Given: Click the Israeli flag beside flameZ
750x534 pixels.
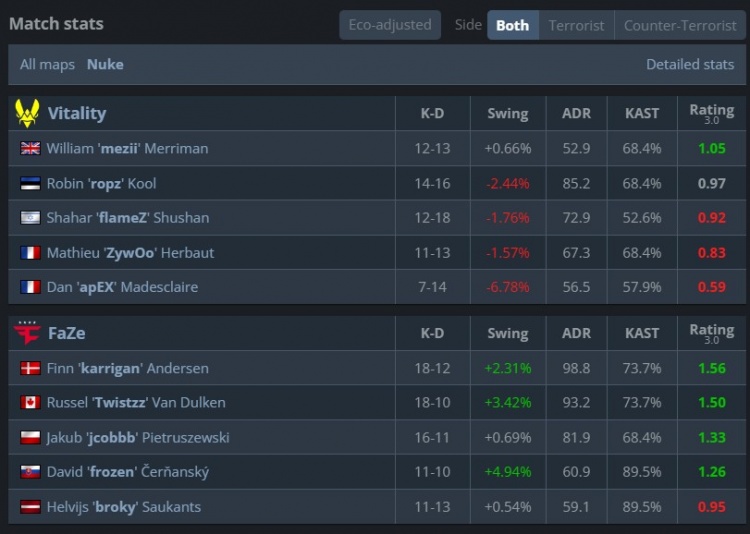Looking at the screenshot, I should (x=30, y=218).
